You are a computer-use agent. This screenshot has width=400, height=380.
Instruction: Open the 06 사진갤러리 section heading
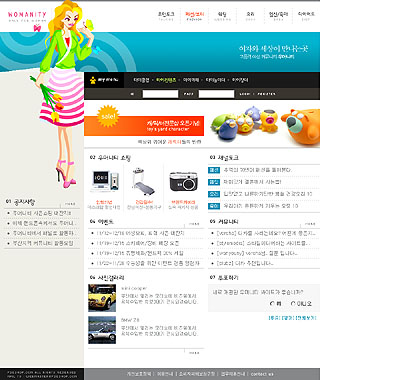click(x=107, y=278)
